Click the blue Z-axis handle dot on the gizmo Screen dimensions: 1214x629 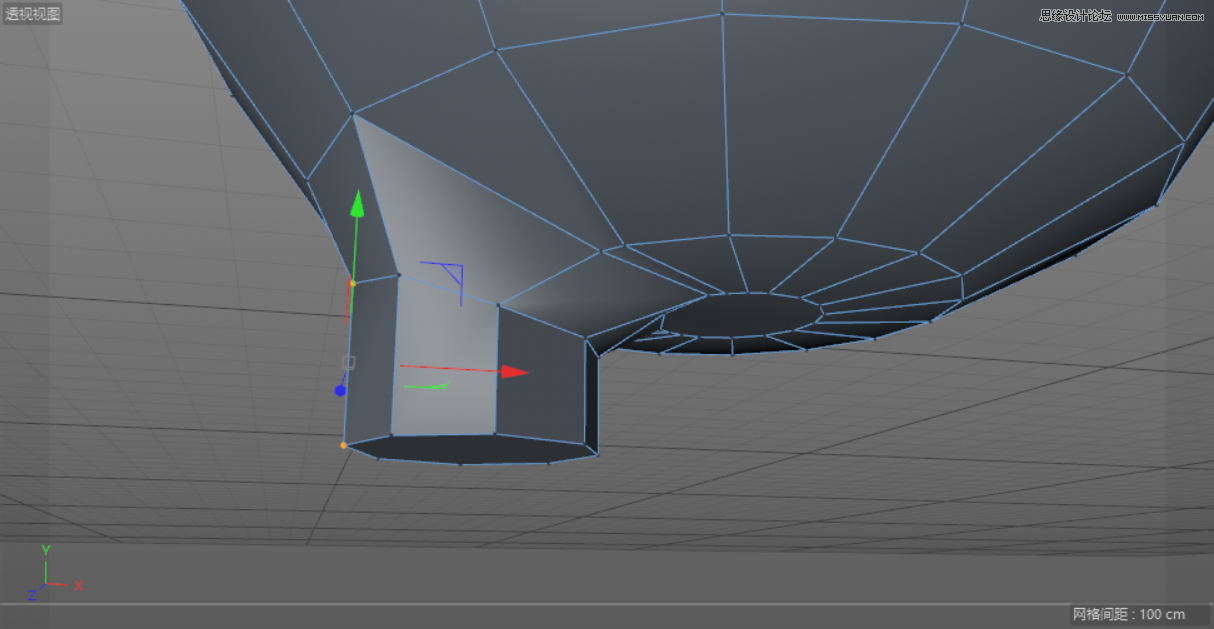coord(340,389)
